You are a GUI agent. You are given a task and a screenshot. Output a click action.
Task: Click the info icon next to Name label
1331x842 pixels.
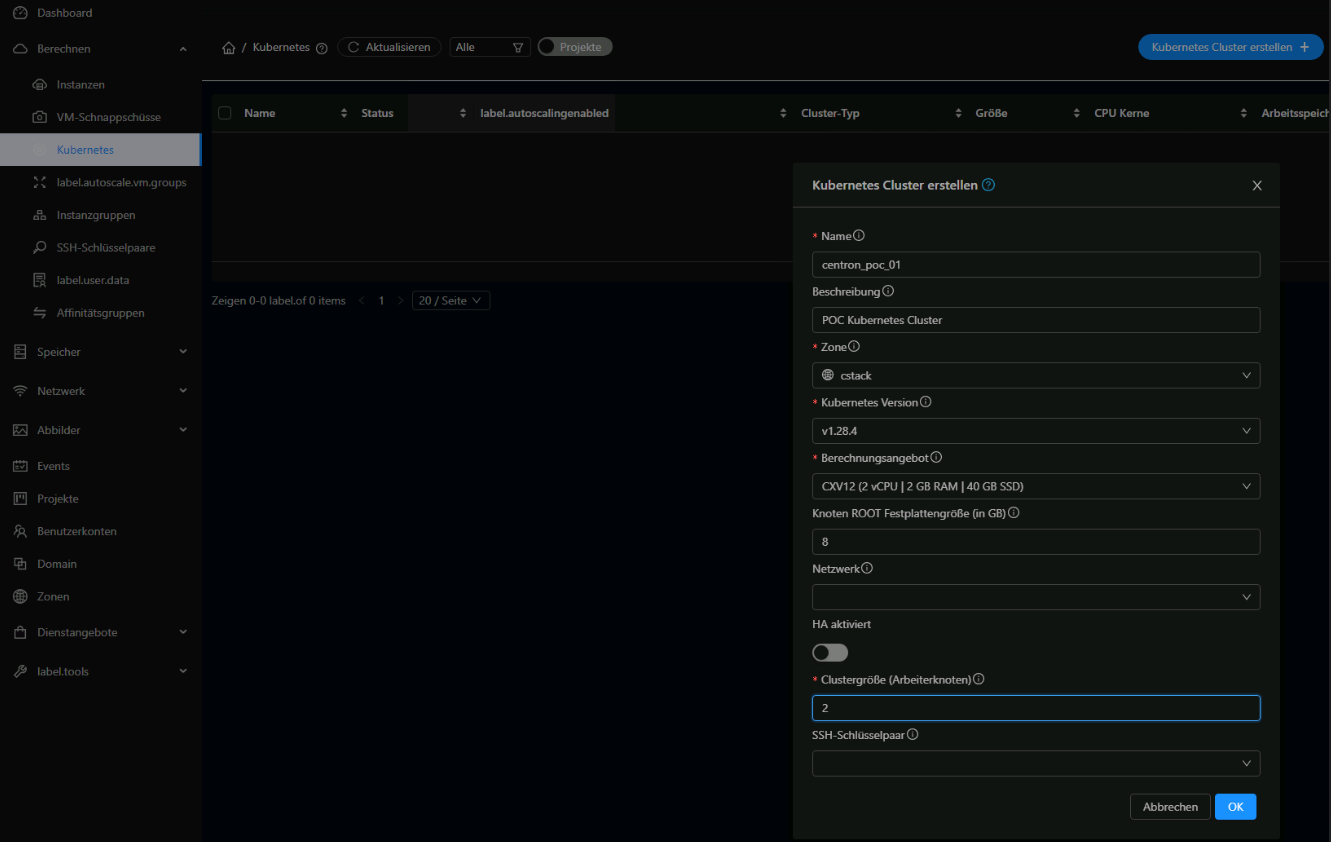[x=859, y=236]
